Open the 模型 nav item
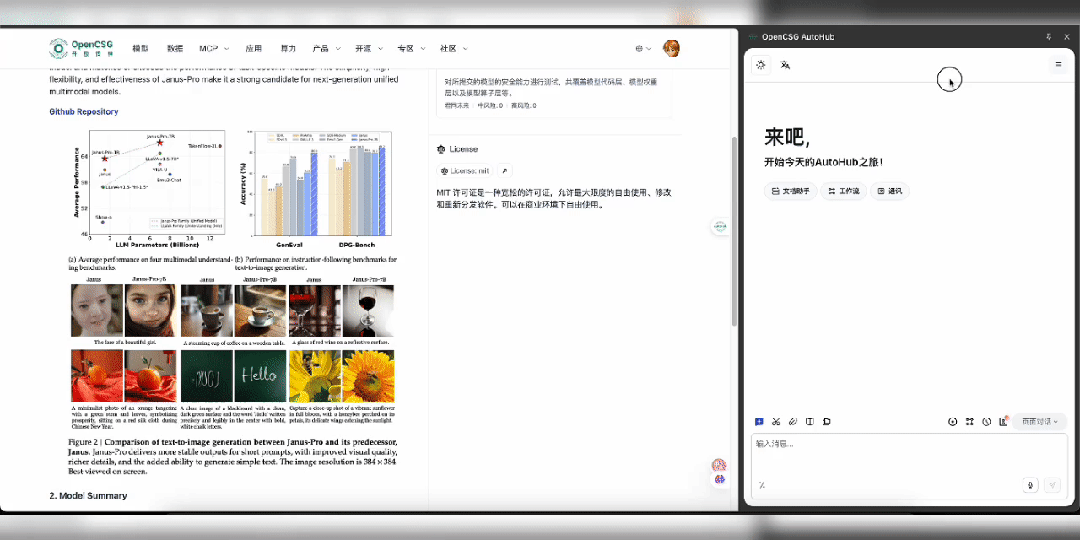 [140, 49]
